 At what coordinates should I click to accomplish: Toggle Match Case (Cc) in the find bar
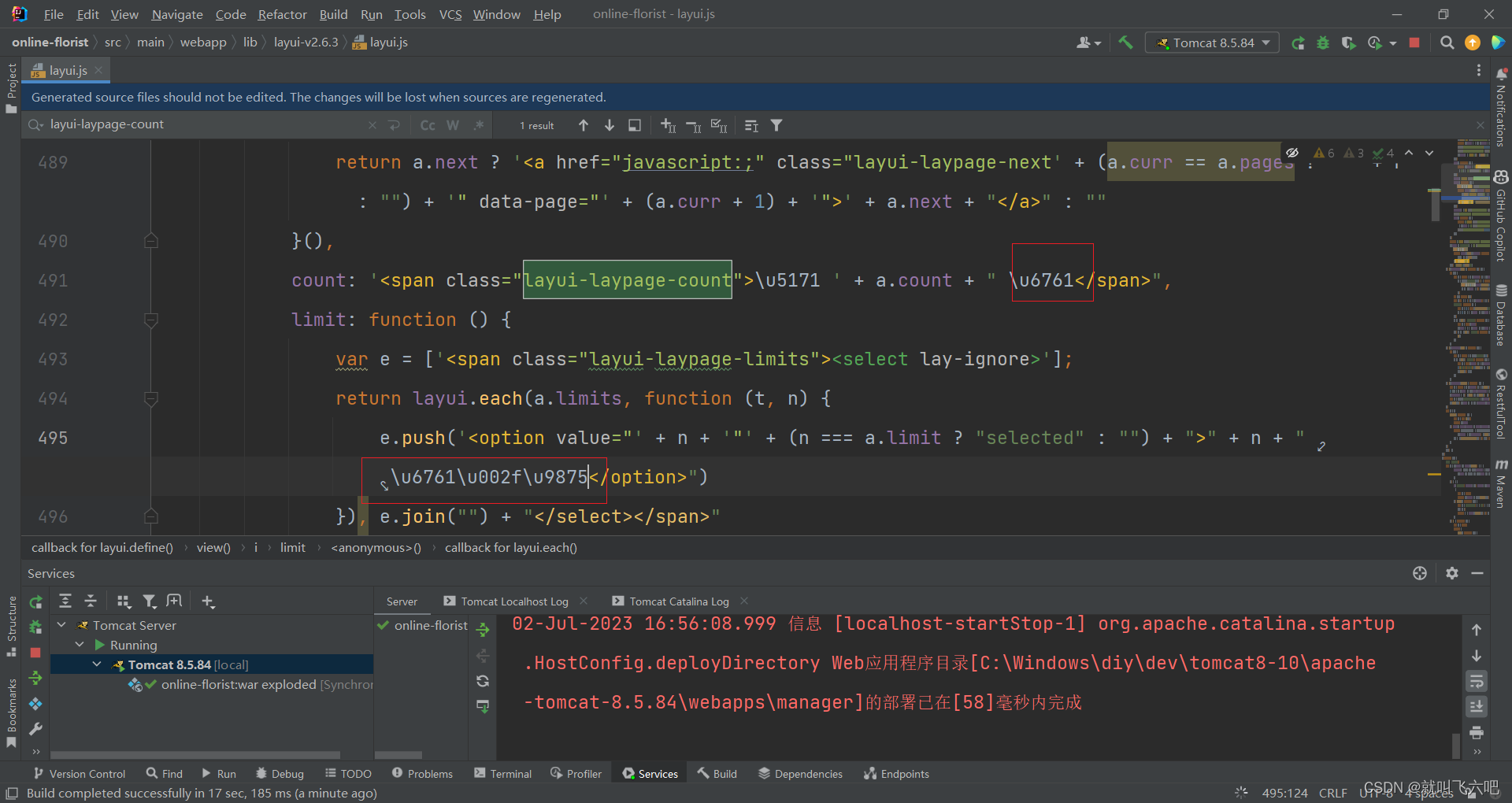tap(428, 125)
